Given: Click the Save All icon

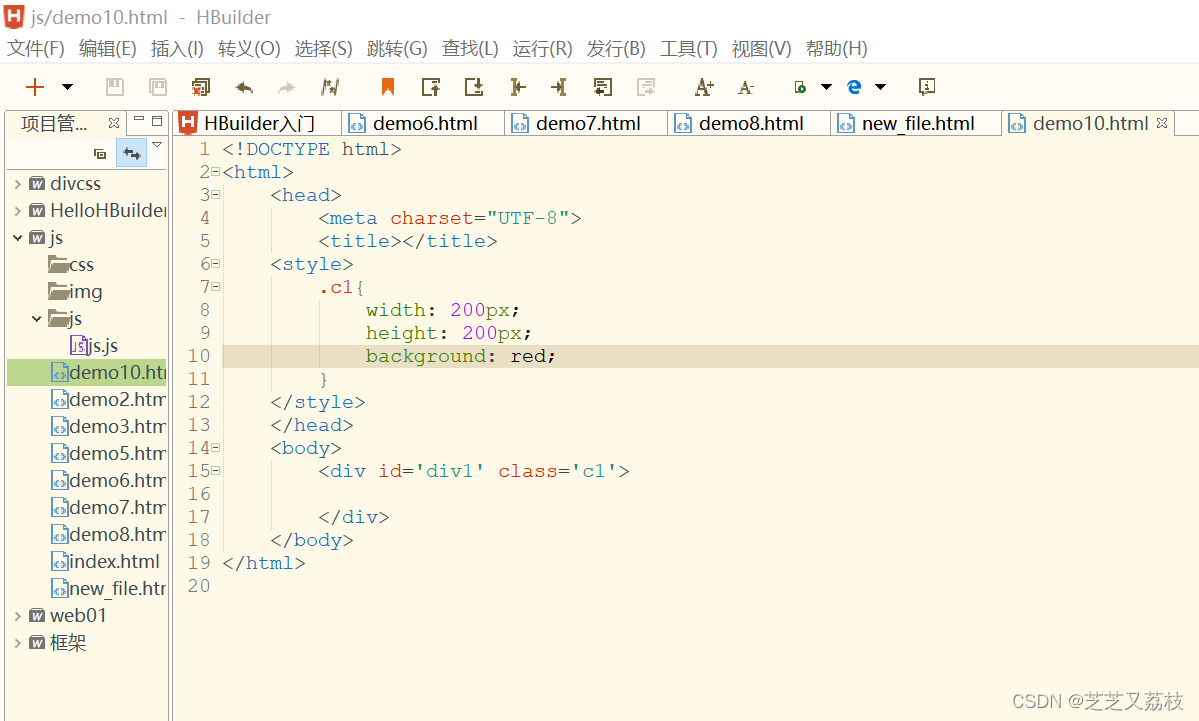Looking at the screenshot, I should pyautogui.click(x=158, y=87).
